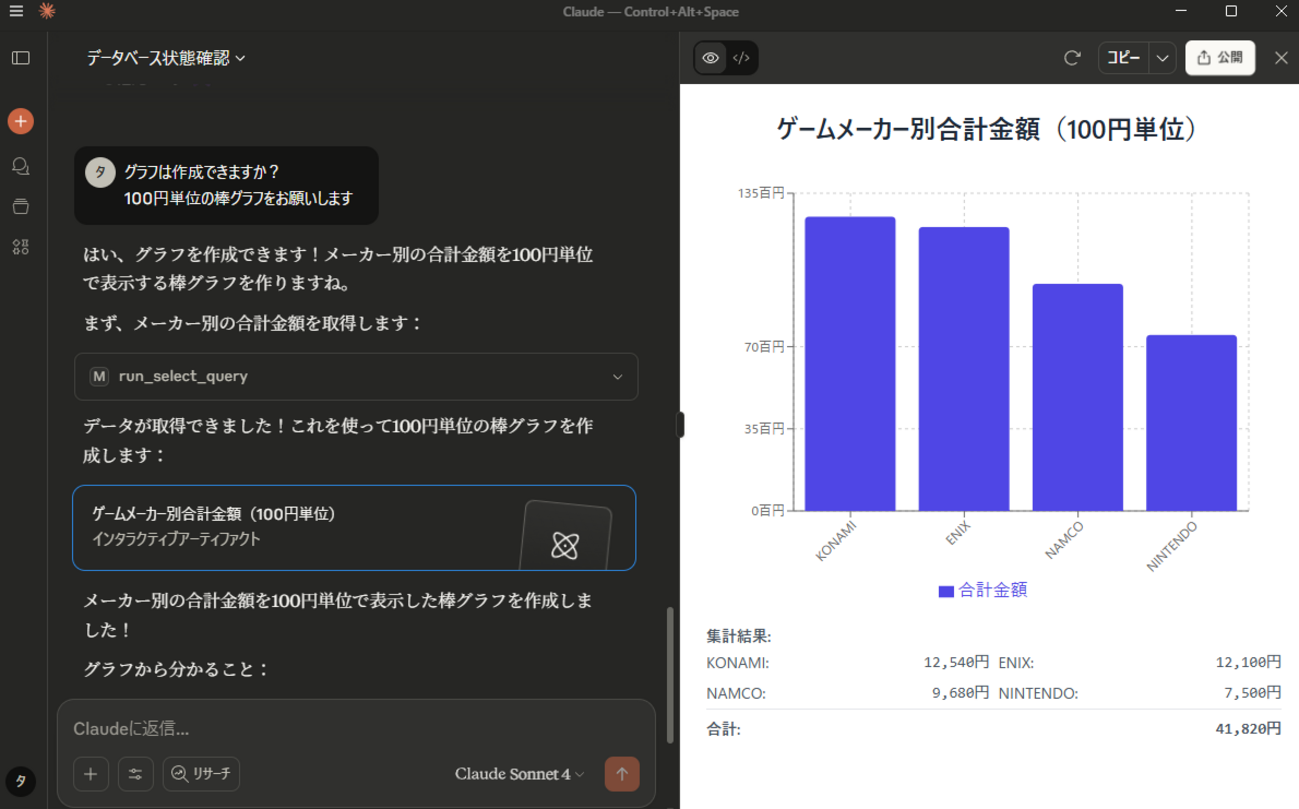Click the 7,500円 NINTENDO value
This screenshot has width=1299, height=809.
[1252, 693]
